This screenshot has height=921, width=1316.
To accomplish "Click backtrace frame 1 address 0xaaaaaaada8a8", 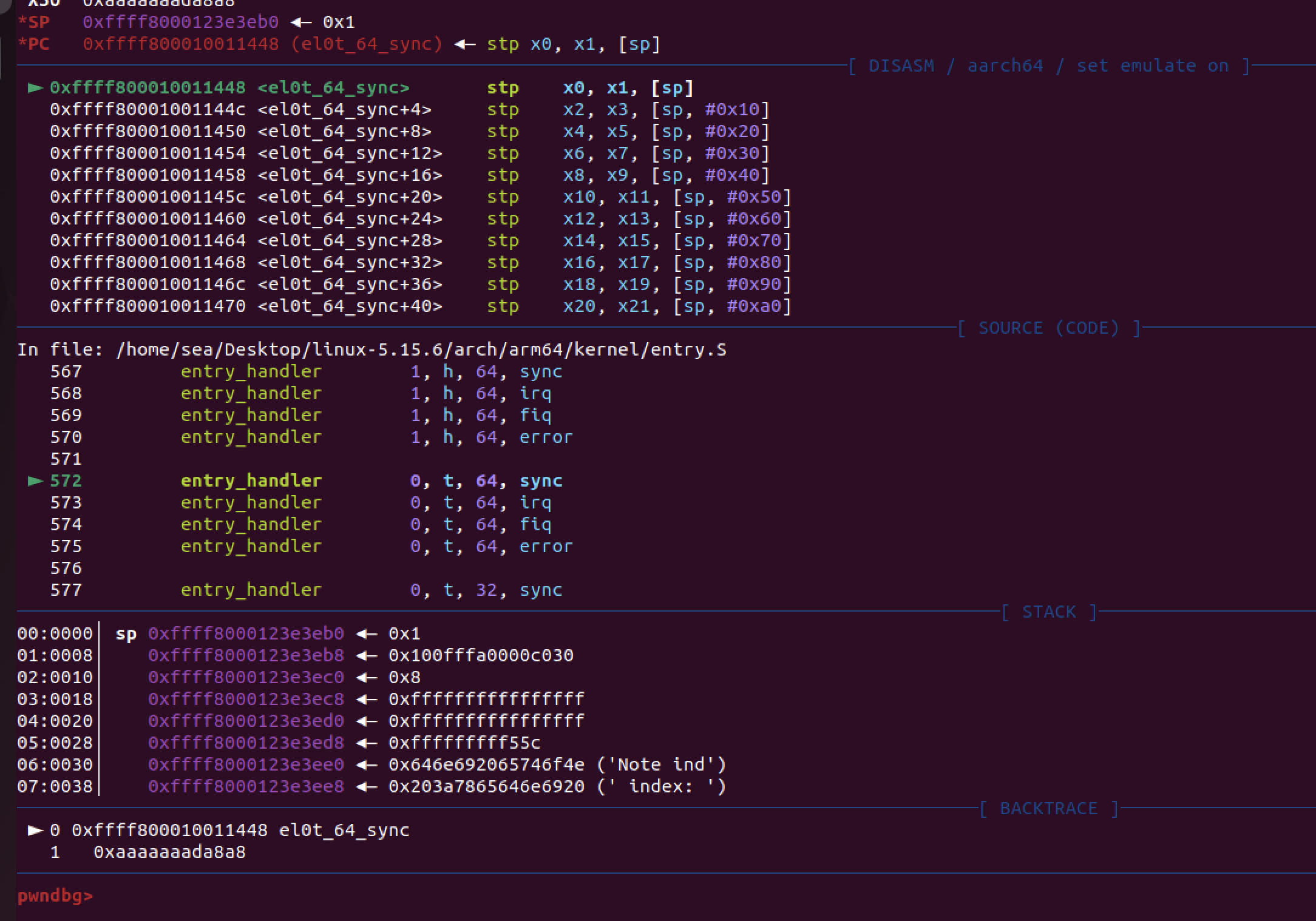I will coord(169,852).
